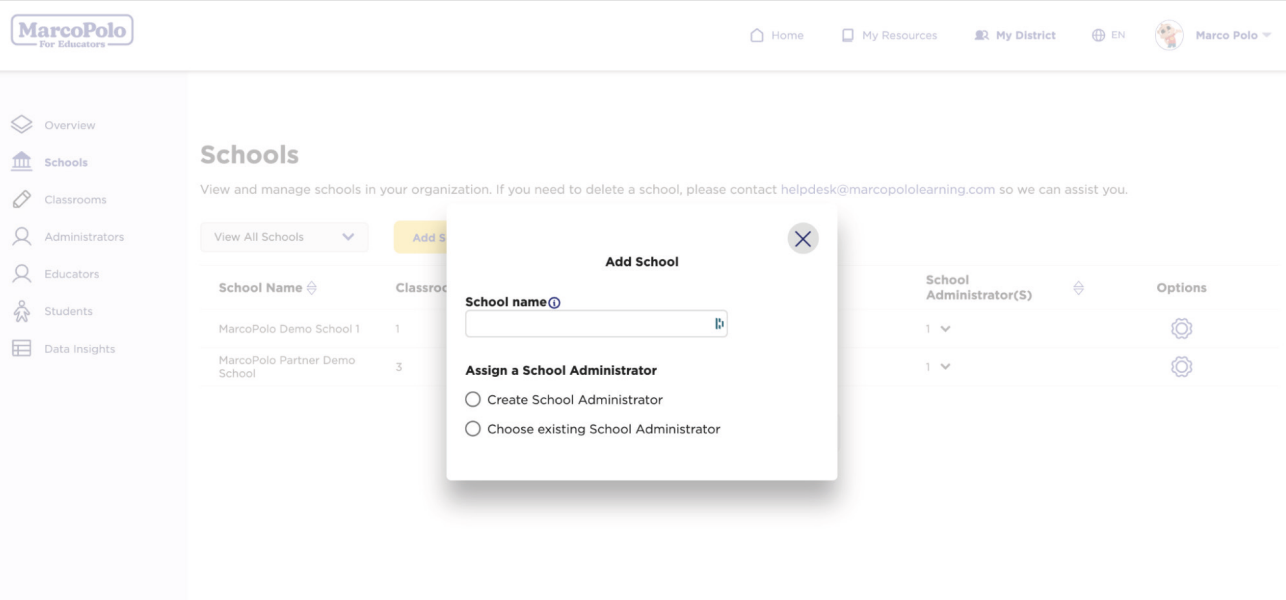Click the Students icon in sidebar
The width and height of the screenshot is (1286, 600).
[21, 311]
